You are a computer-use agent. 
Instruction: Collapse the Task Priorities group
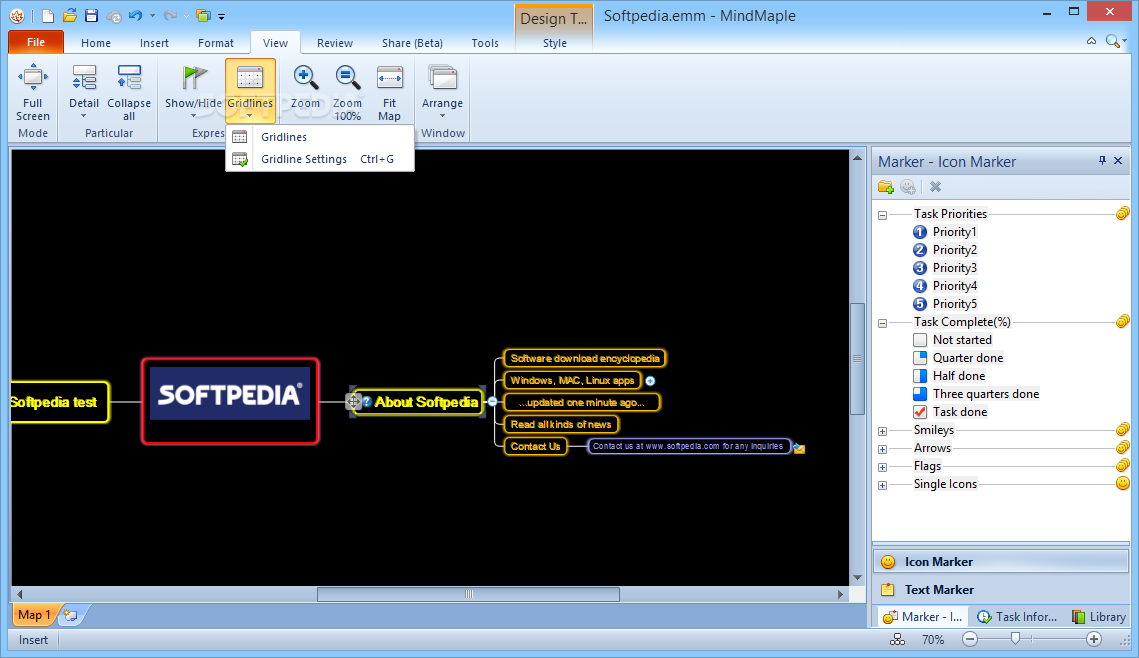(883, 215)
